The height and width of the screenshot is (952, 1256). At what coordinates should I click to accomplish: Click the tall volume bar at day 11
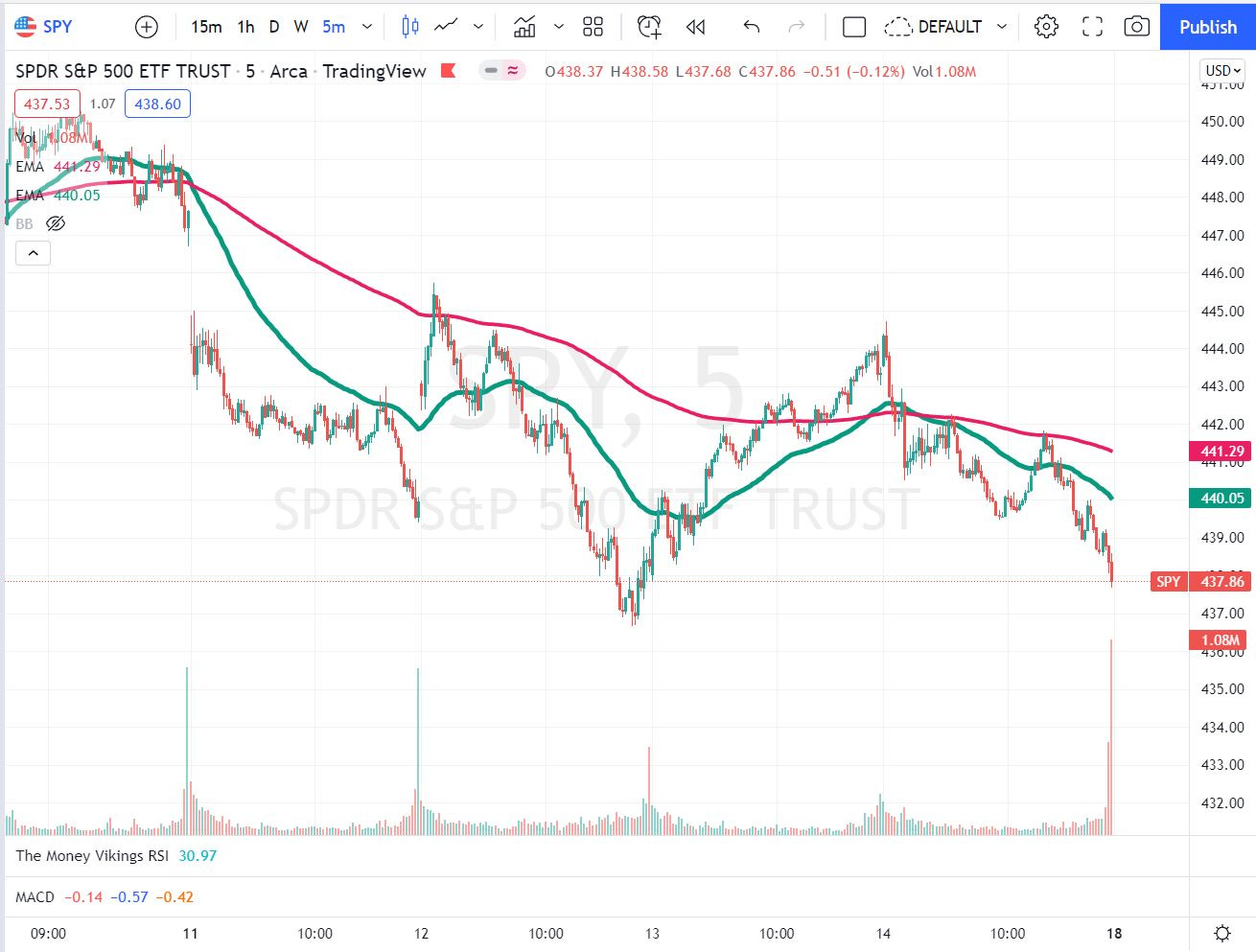coord(187,750)
